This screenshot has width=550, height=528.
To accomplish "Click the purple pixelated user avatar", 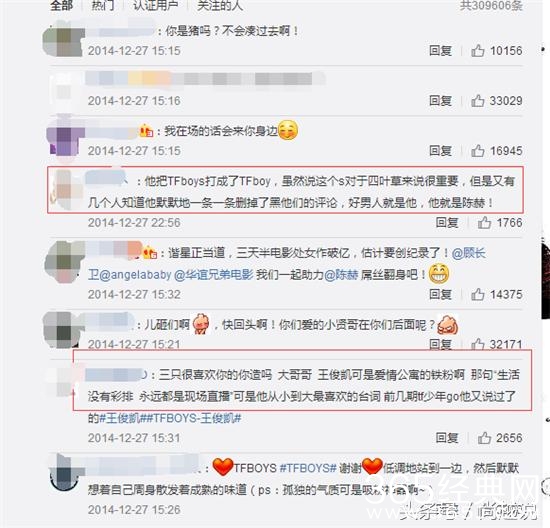I will (65, 139).
